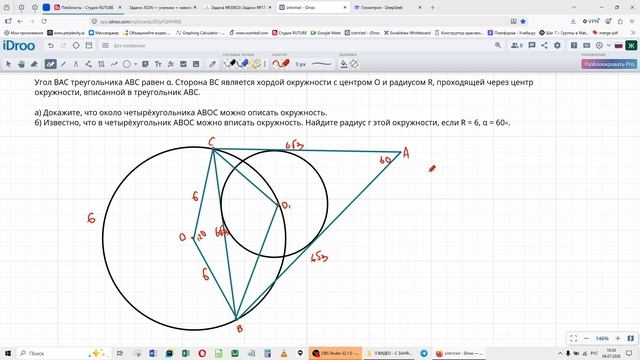Select the no-fill option
Screen dimensions: 640x360
pos(354,64)
